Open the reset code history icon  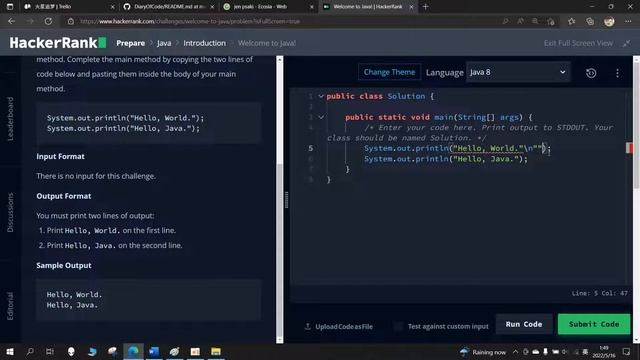click(x=591, y=73)
